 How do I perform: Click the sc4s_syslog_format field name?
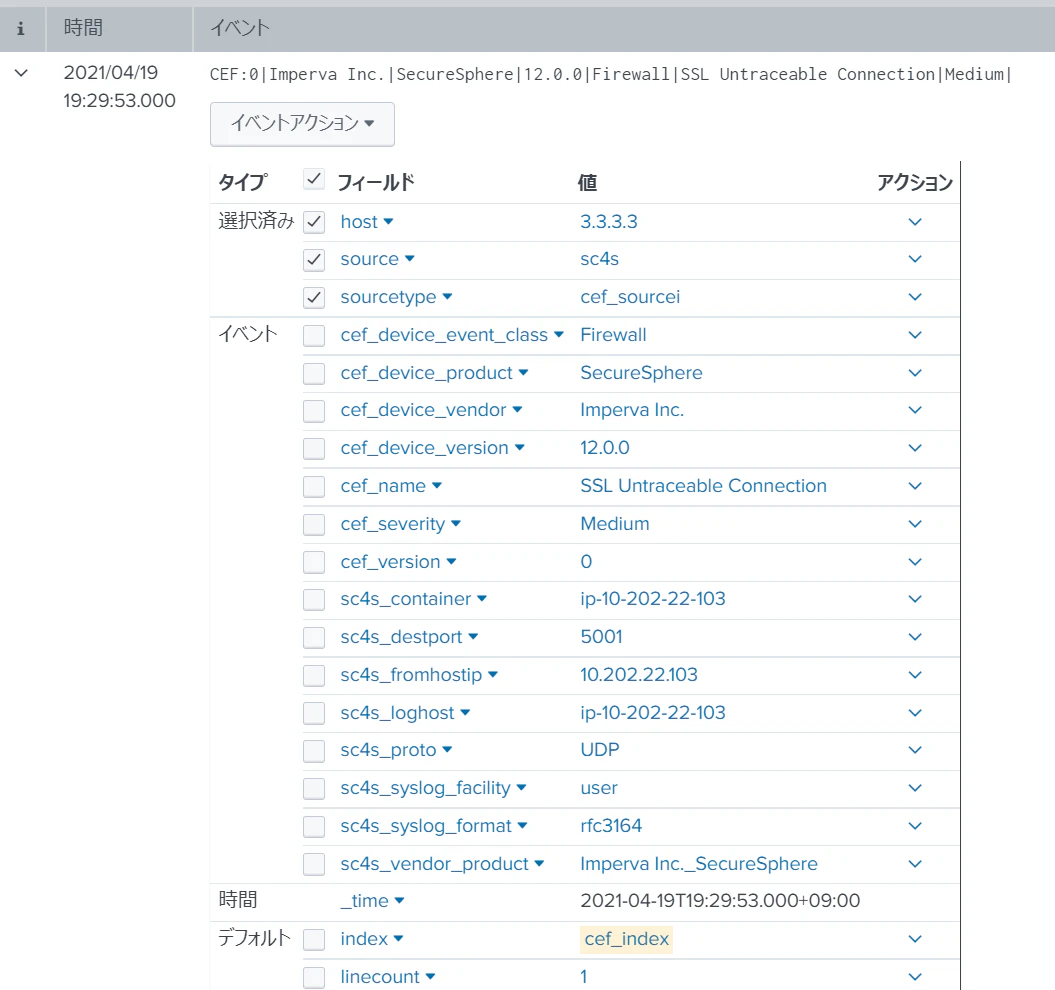(x=426, y=826)
